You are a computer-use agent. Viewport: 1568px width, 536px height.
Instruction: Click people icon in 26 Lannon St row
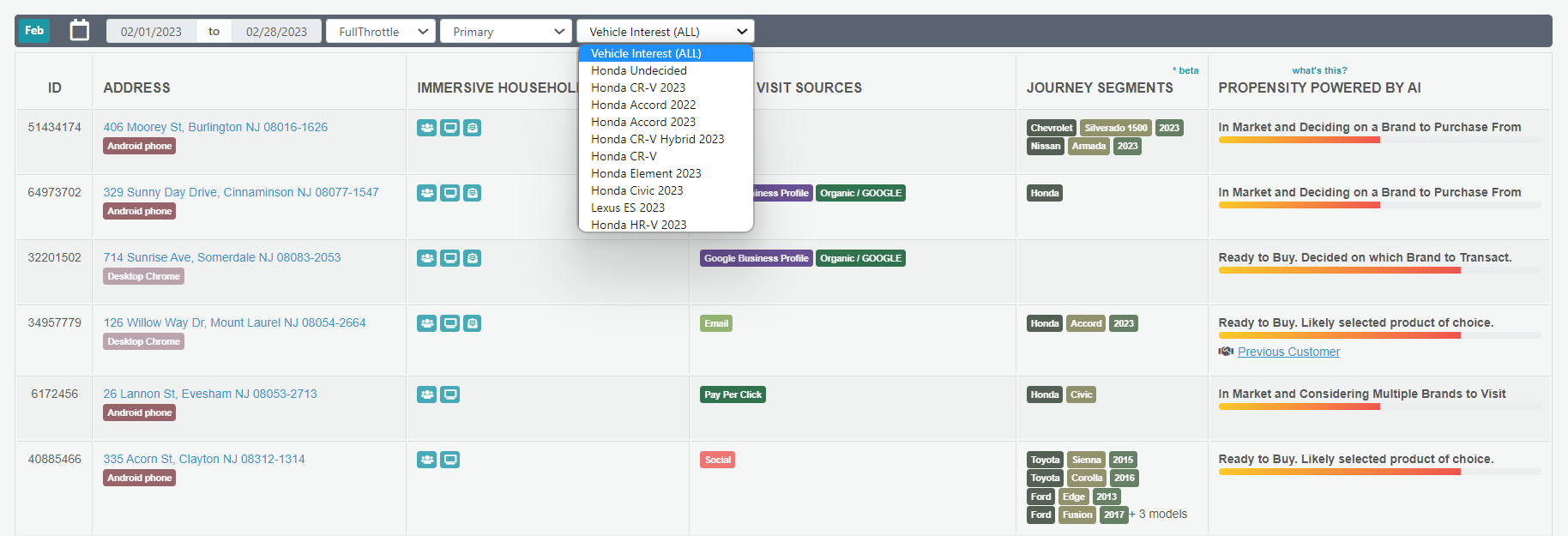tap(426, 394)
